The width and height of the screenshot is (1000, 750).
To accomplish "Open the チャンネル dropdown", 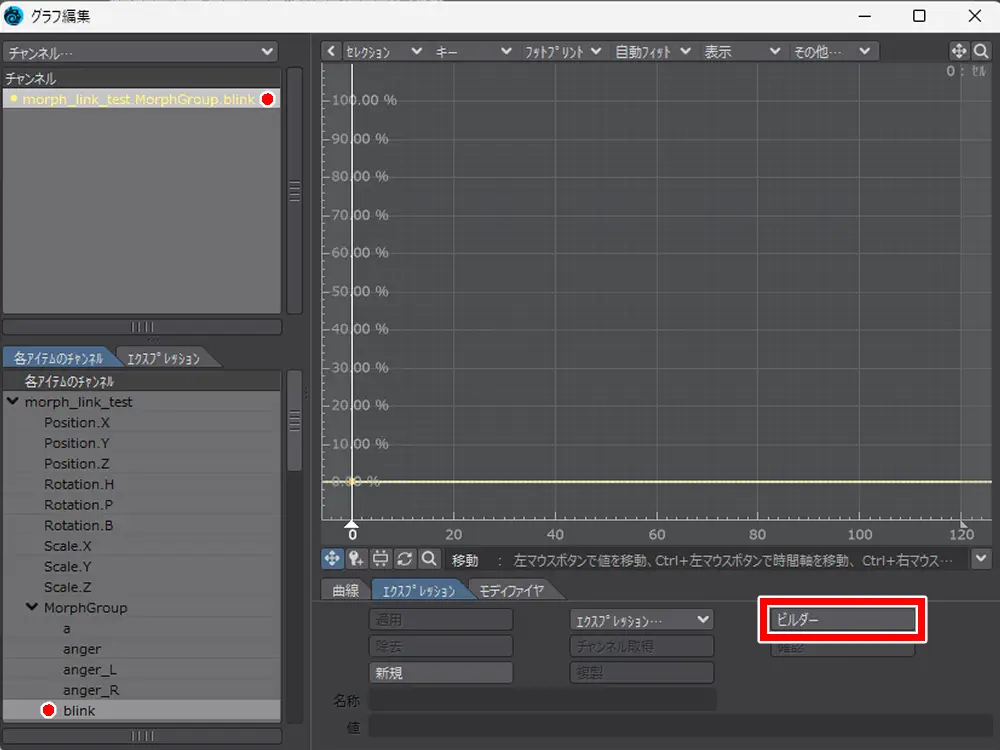I will pos(140,51).
